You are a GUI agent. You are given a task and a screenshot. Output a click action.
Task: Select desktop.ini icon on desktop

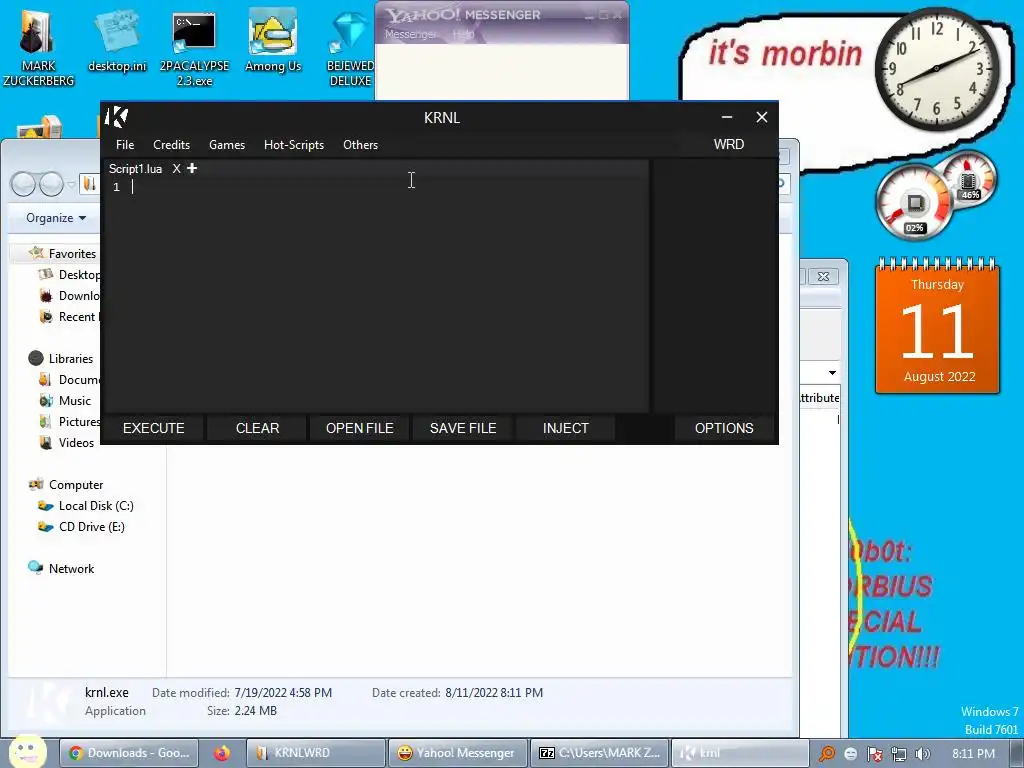(x=117, y=42)
